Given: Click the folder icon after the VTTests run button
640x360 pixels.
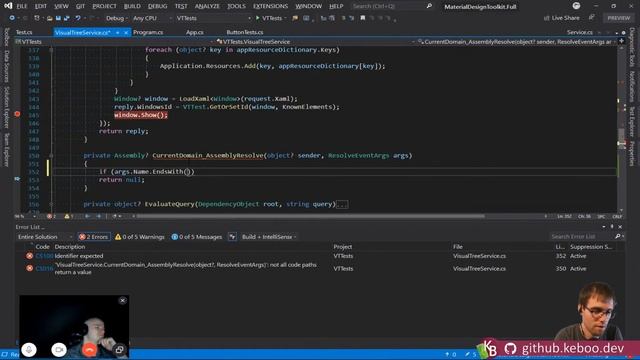Looking at the screenshot, I should coord(295,18).
